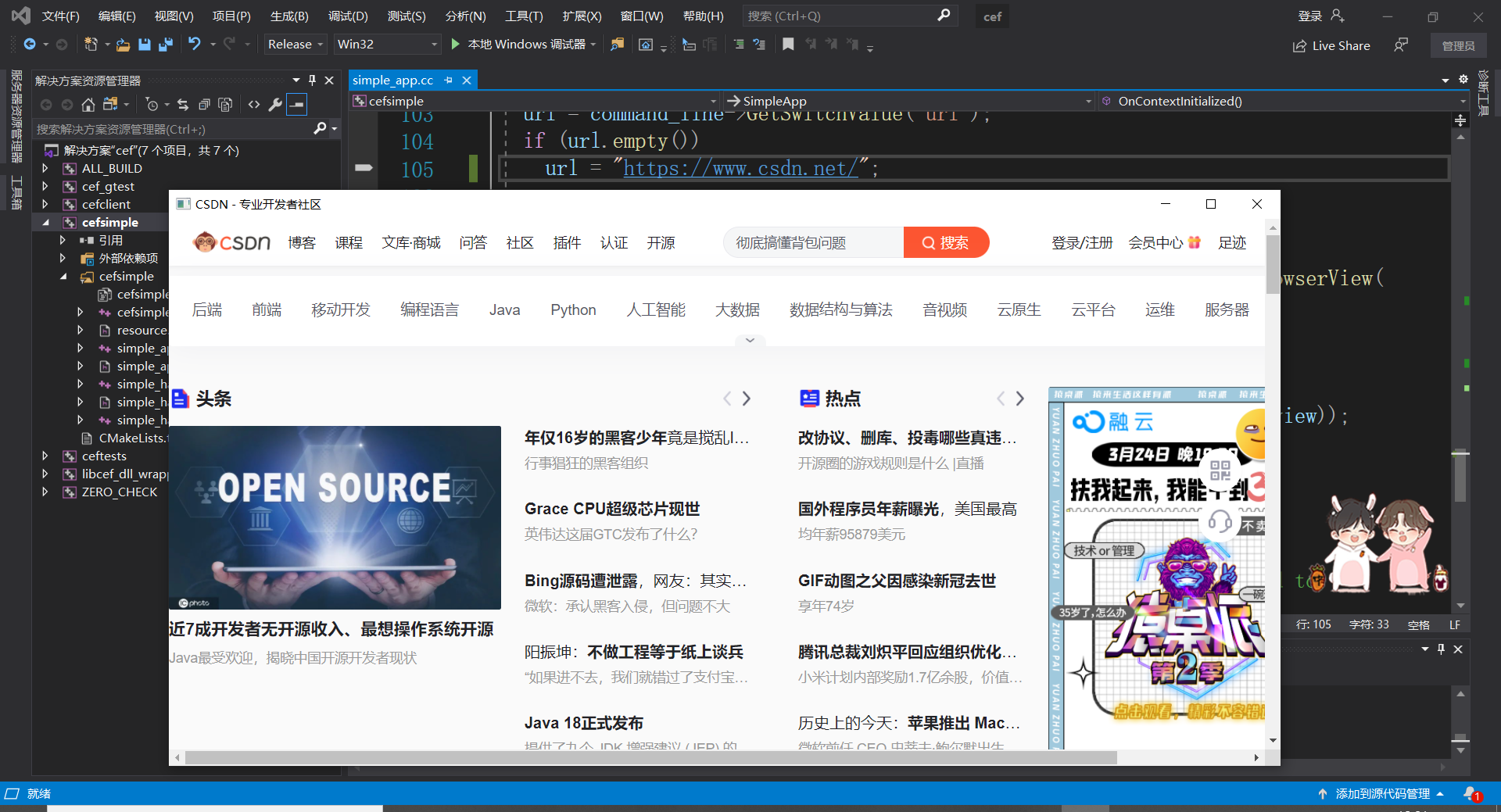1501x812 pixels.
Task: Click the Save All toolbar icon
Action: click(165, 45)
